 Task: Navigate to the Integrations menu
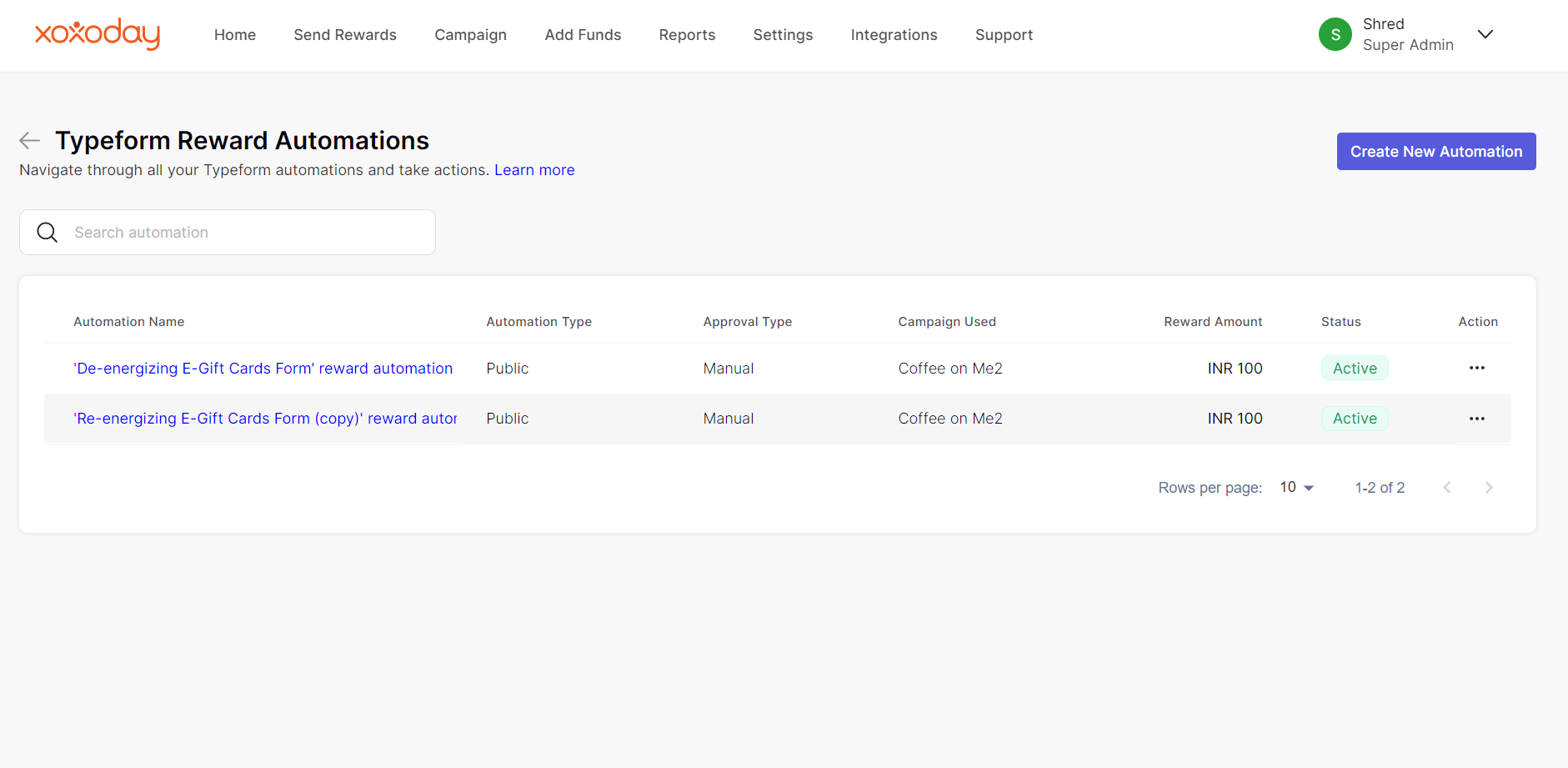894,35
